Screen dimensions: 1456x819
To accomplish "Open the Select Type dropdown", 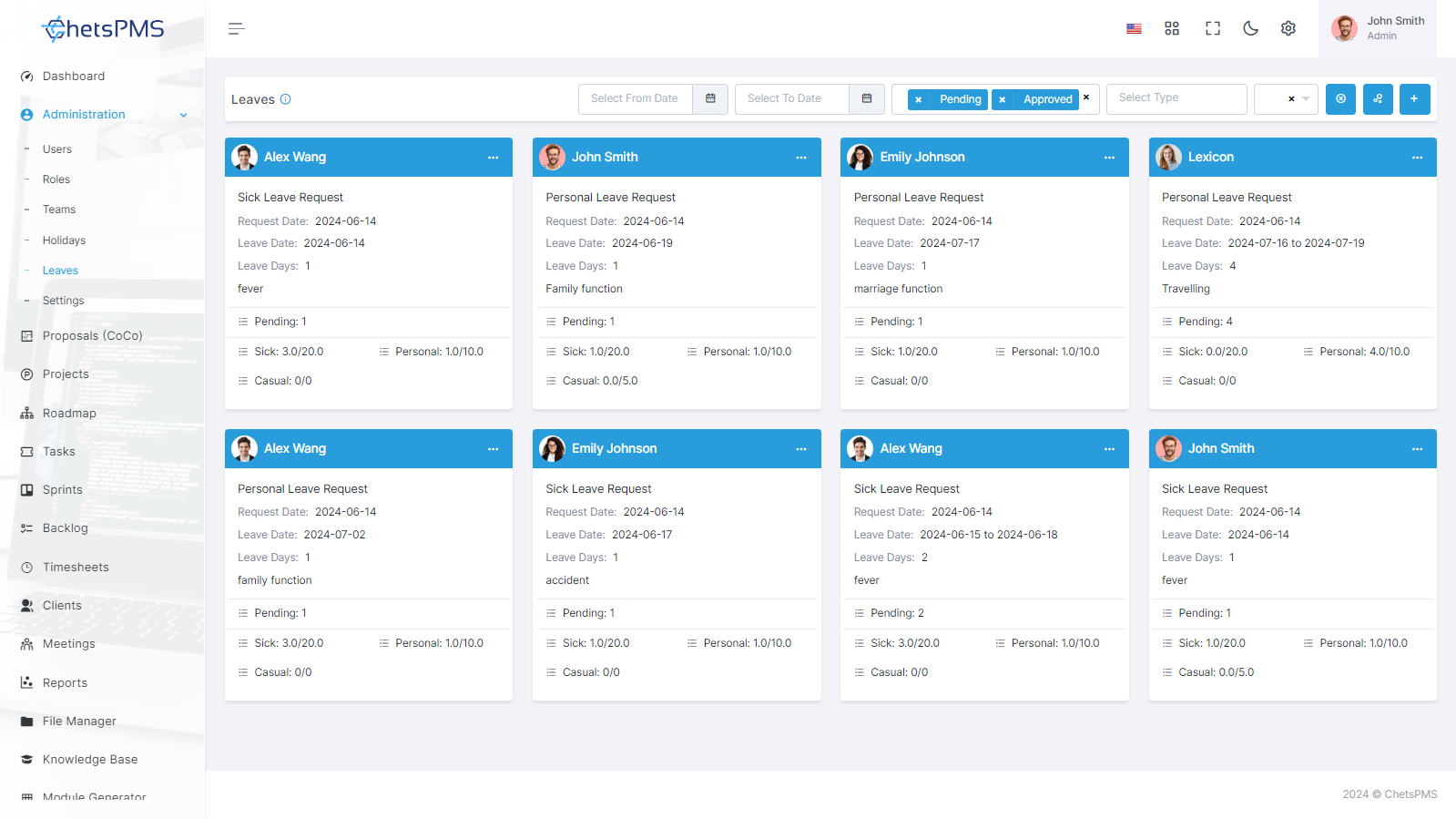I will click(x=1176, y=99).
